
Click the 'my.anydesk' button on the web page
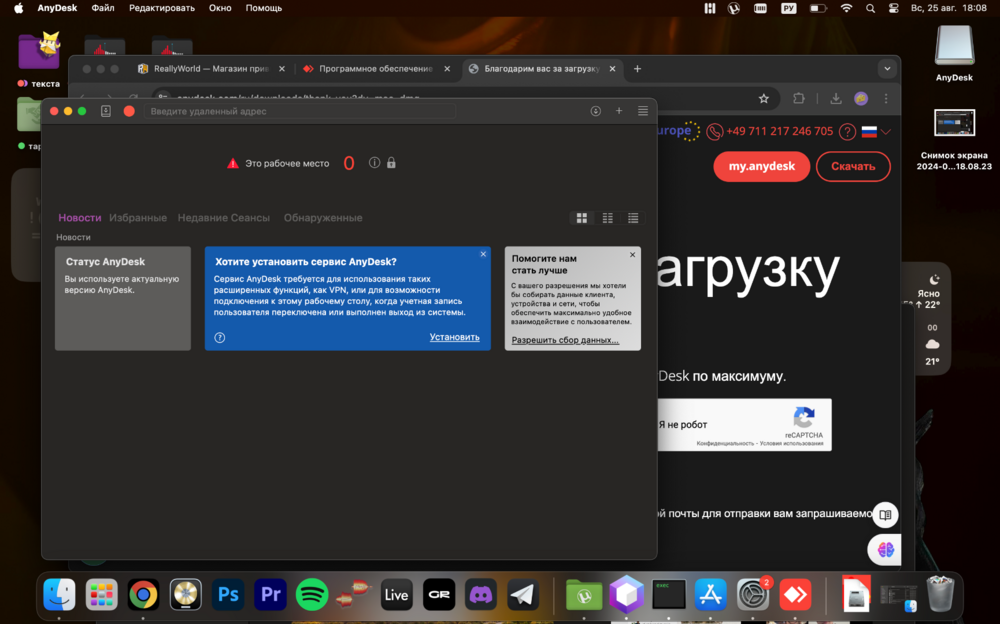(761, 167)
